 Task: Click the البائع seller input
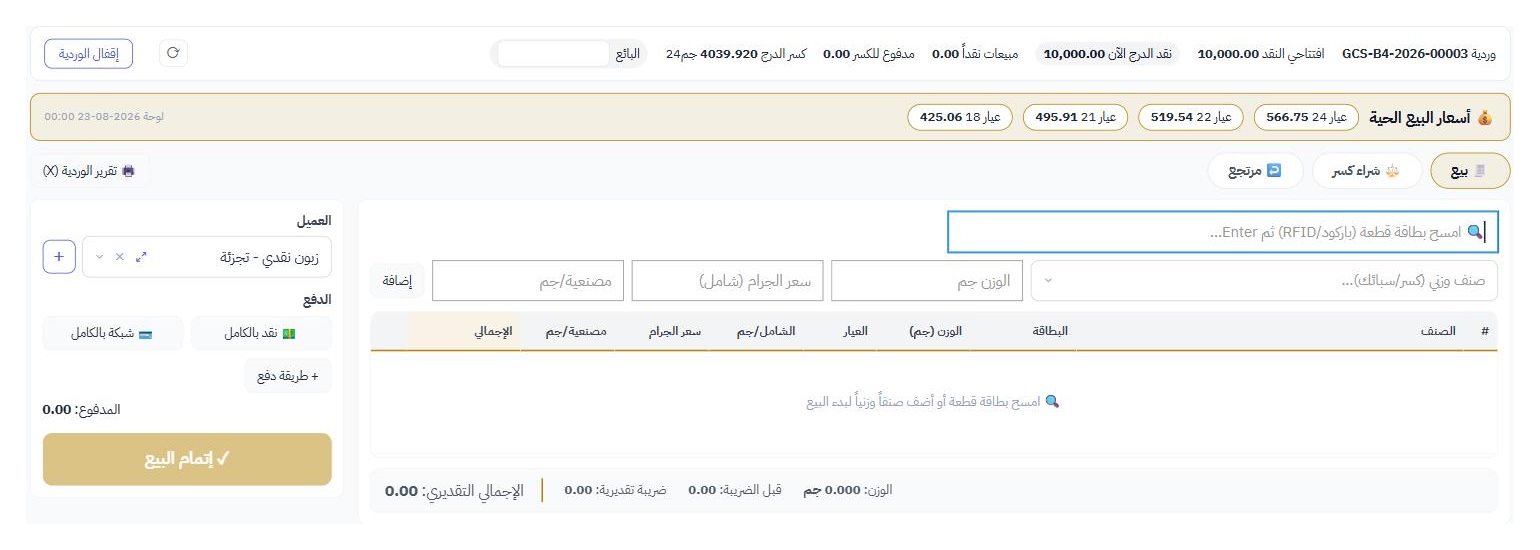(553, 54)
